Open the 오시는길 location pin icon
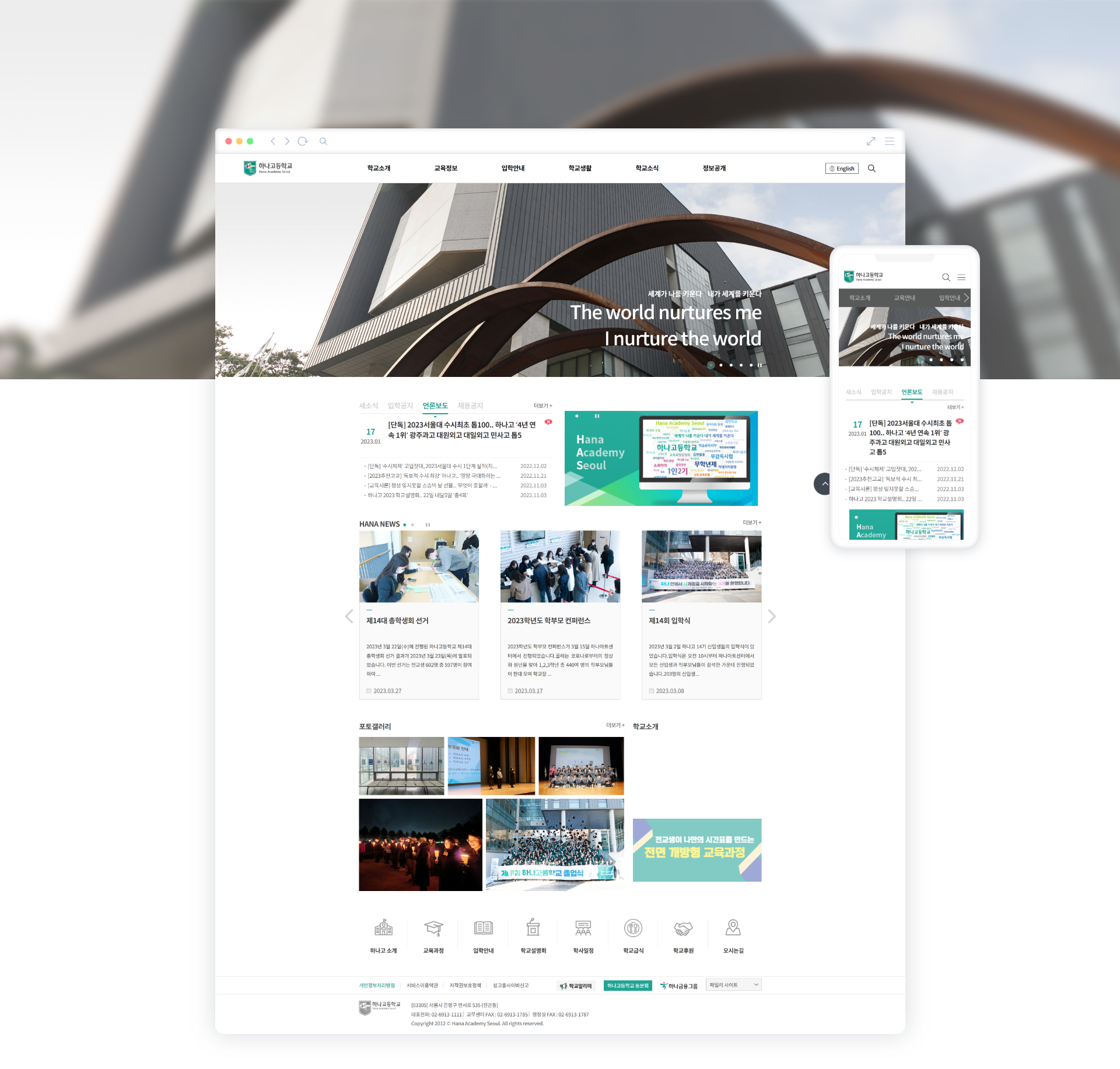Image resolution: width=1120 pixels, height=1069 pixels. (733, 928)
